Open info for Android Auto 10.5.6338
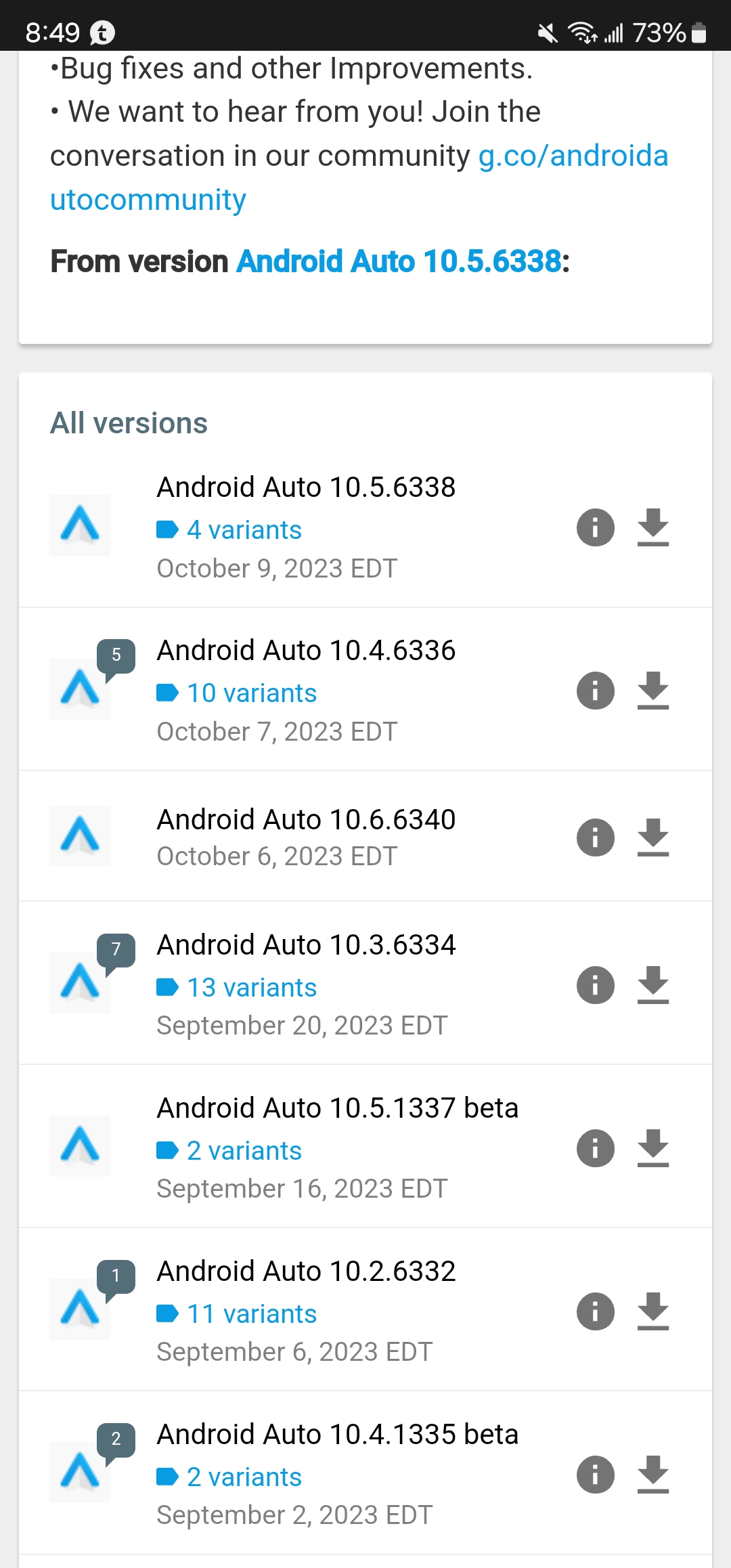The image size is (731, 1568). (596, 527)
